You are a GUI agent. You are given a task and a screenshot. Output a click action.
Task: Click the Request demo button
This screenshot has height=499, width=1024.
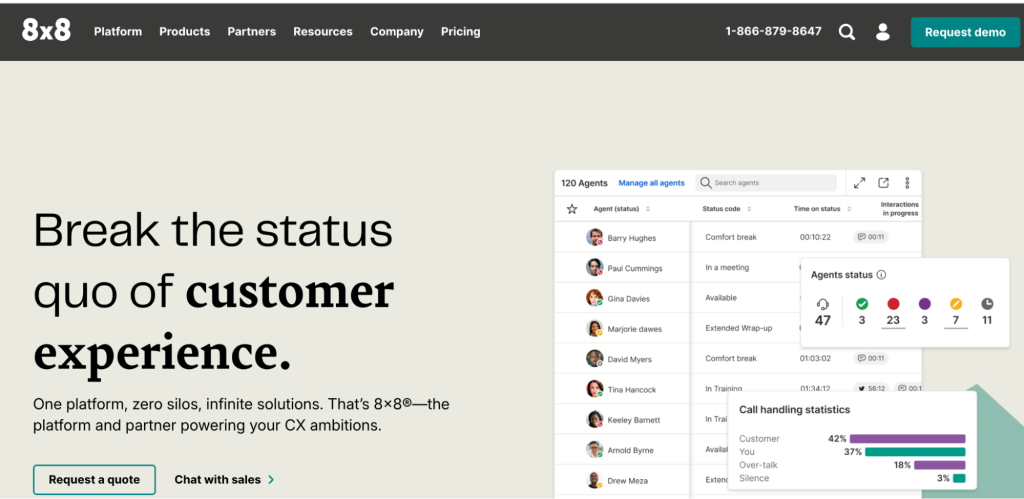coord(965,32)
